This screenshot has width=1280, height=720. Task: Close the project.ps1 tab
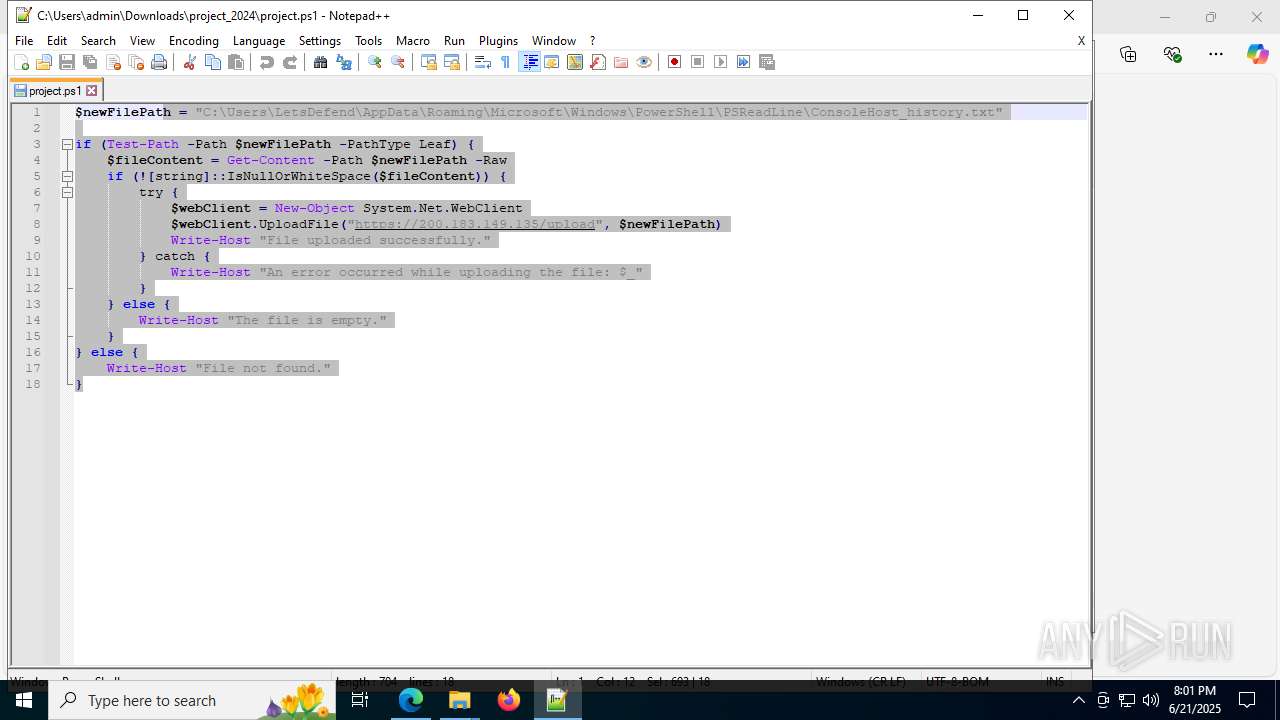click(92, 91)
